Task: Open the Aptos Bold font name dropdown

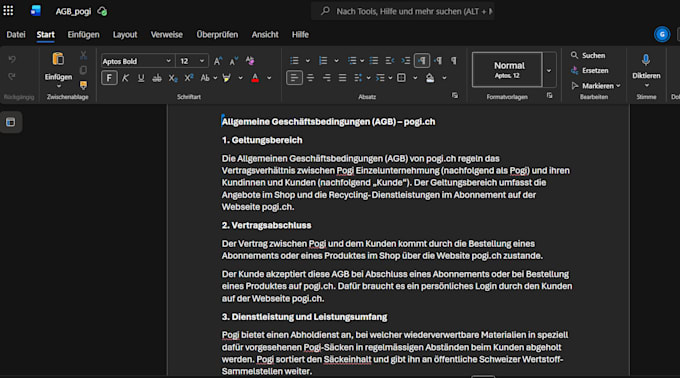Action: 168,61
